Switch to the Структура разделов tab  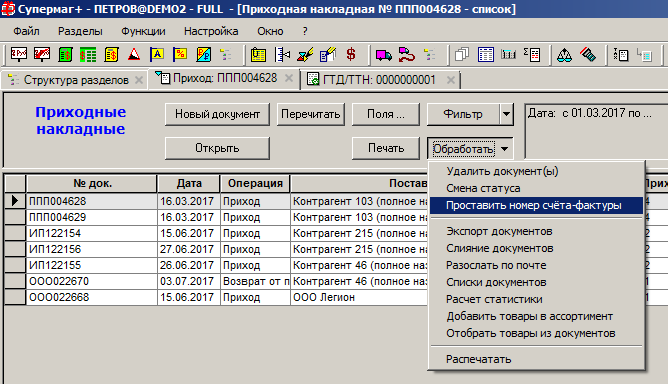tap(76, 80)
